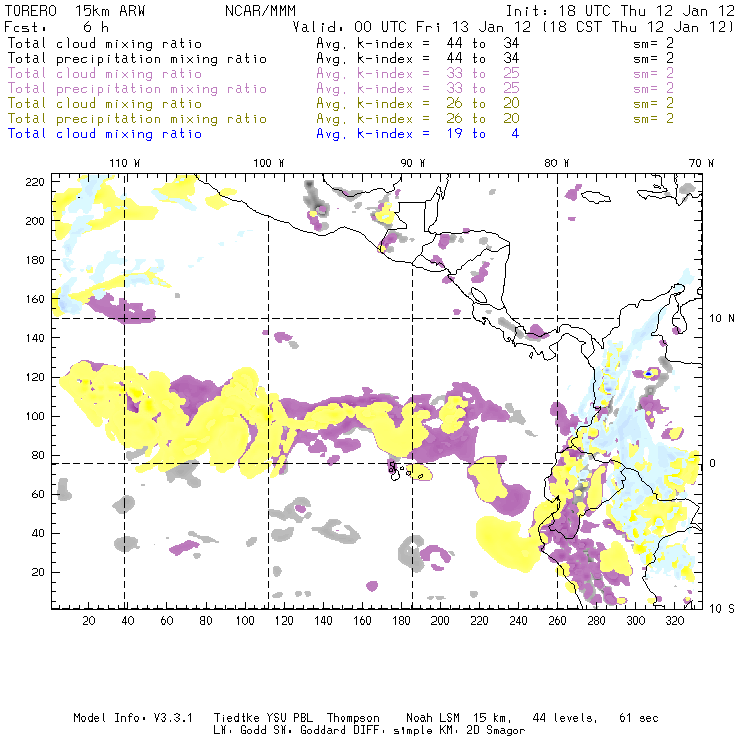Select the olive "Total precipitation mixing ratio" legend row
The width and height of the screenshot is (740, 740).
[341, 118]
